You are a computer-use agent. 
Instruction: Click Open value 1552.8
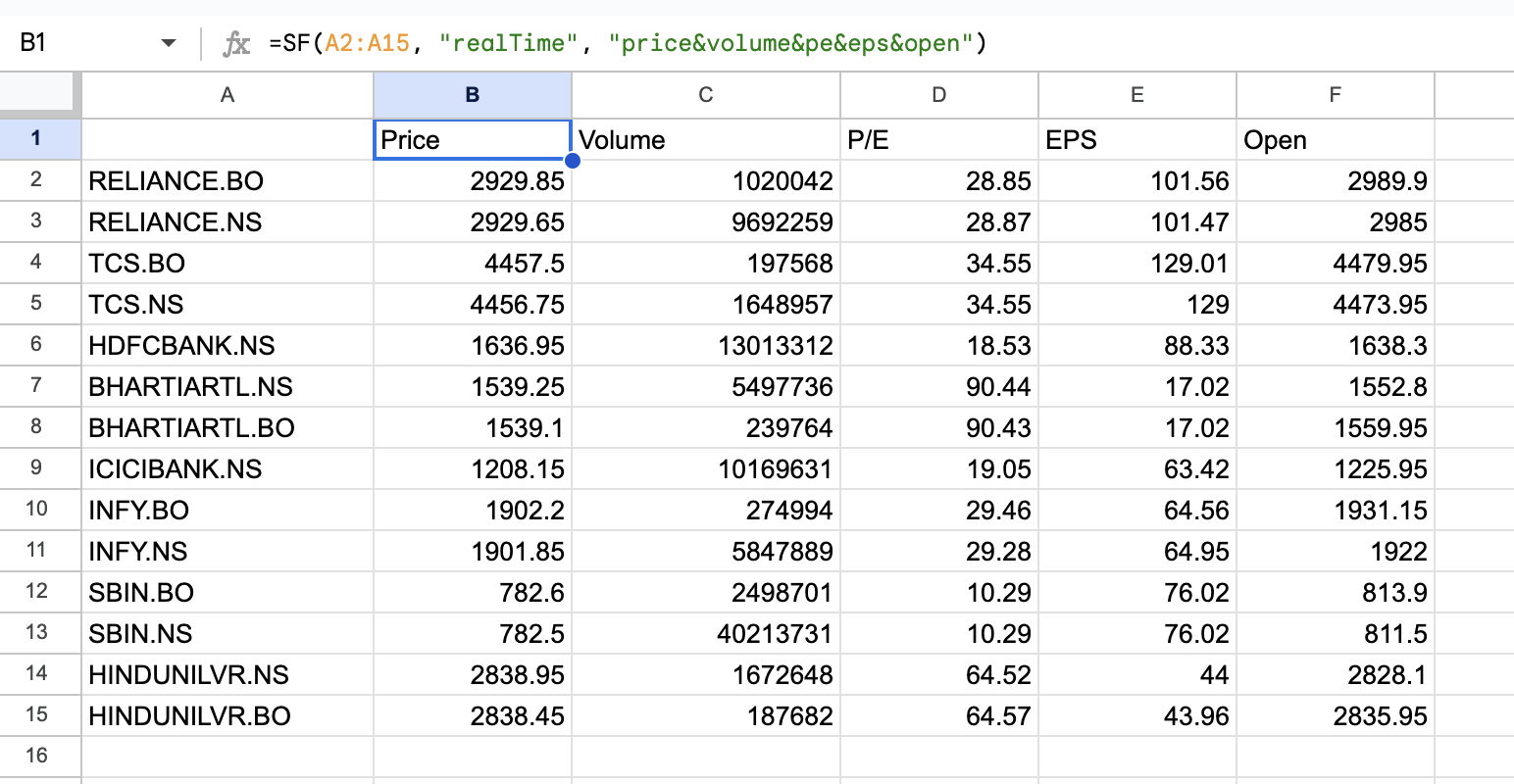point(1336,386)
